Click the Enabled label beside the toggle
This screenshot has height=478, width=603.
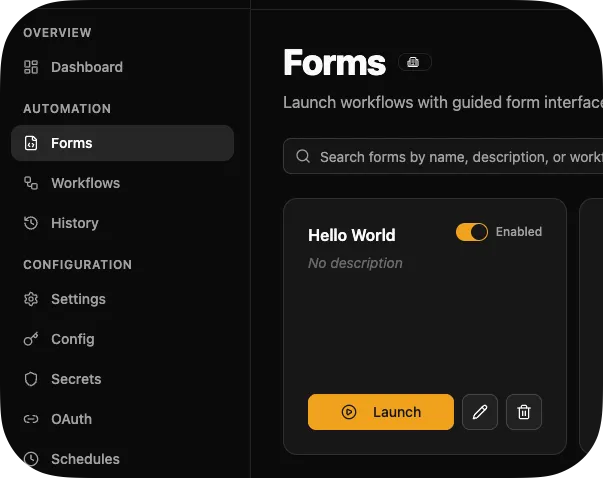519,232
